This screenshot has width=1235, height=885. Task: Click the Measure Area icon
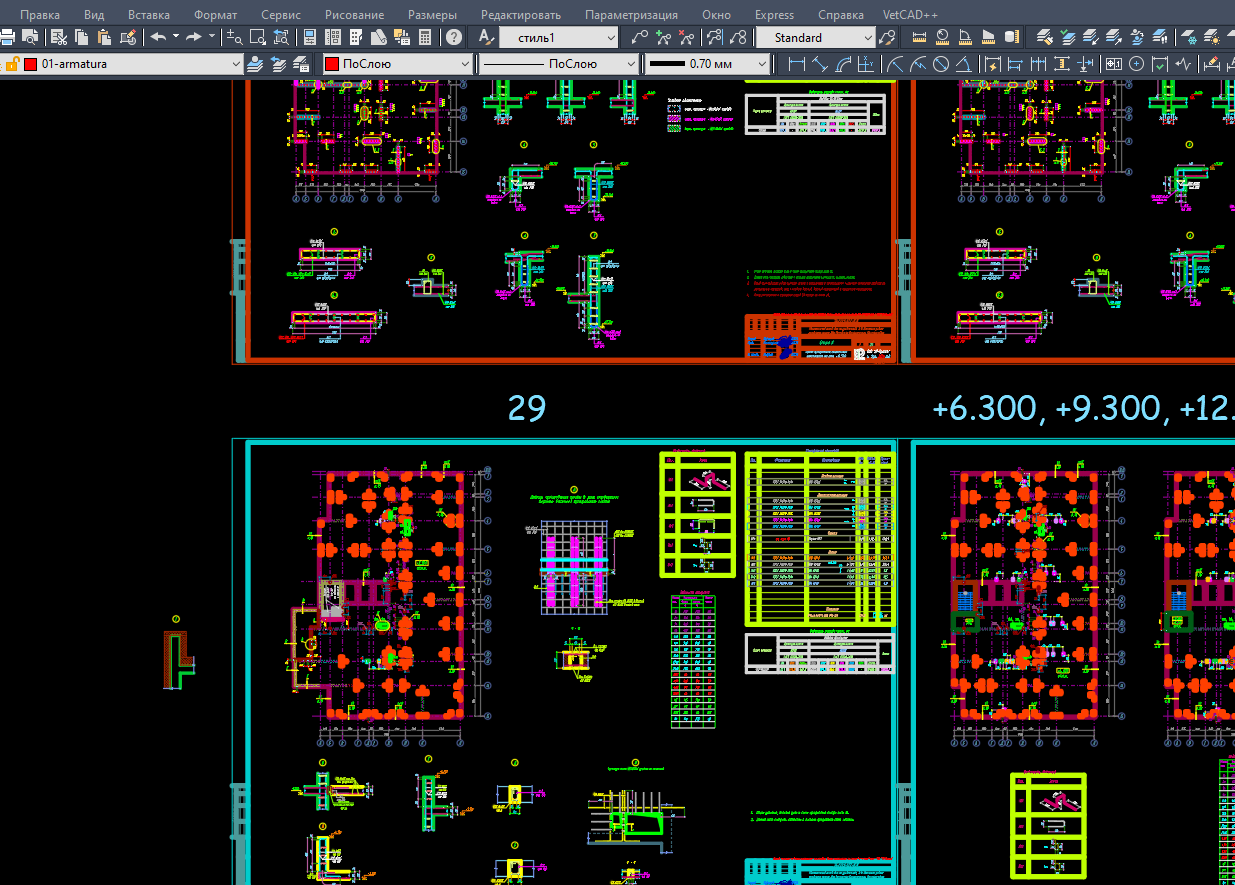pyautogui.click(x=989, y=37)
